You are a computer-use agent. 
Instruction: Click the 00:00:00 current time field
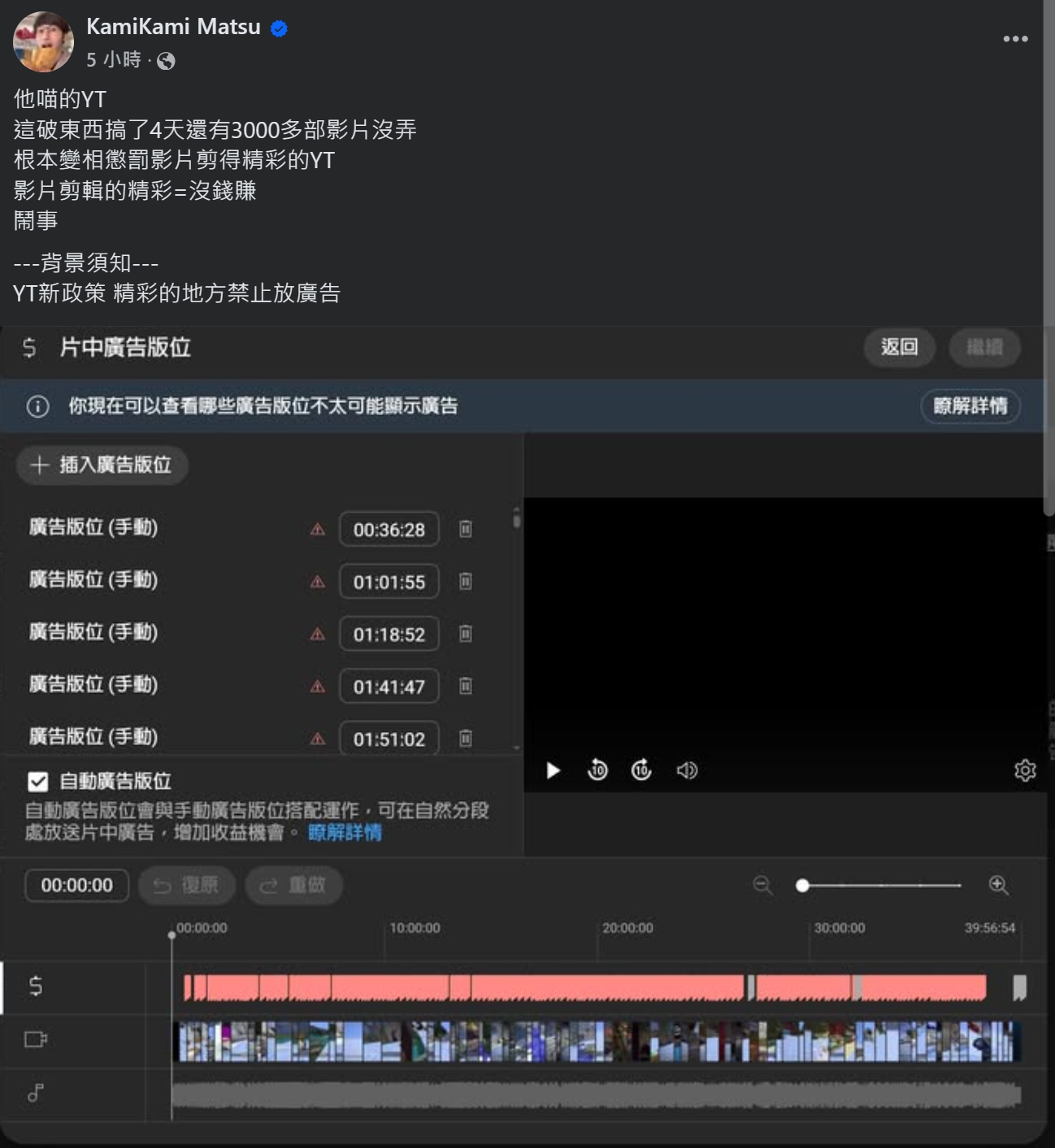[77, 886]
